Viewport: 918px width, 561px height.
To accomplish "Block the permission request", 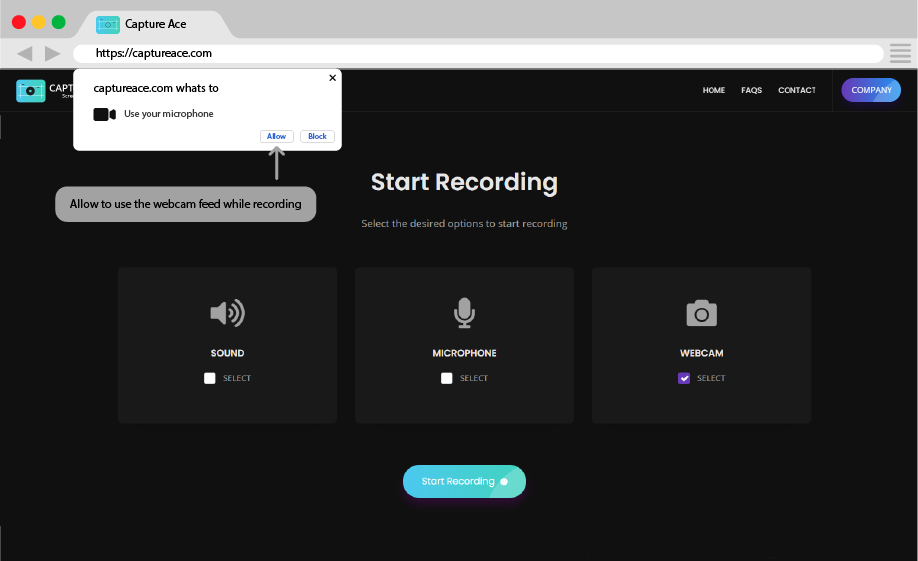I will (x=317, y=136).
